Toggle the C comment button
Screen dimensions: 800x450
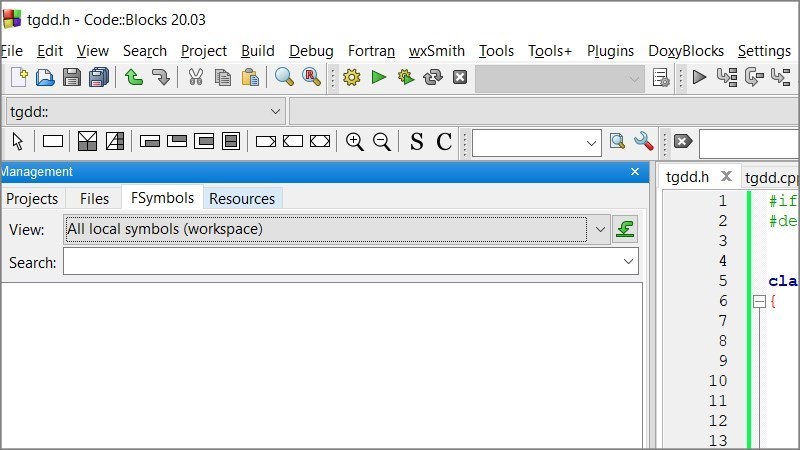444,141
